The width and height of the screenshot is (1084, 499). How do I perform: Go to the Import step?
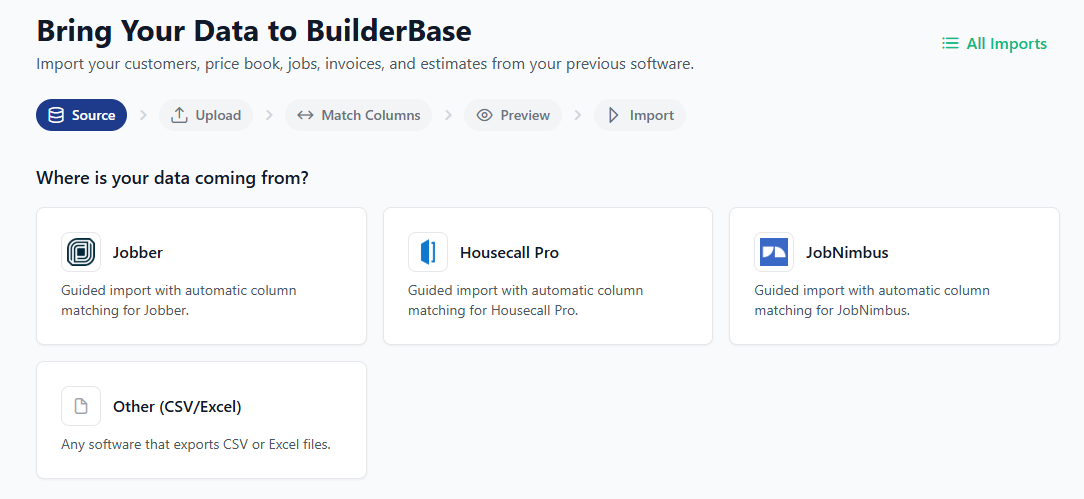click(x=639, y=115)
